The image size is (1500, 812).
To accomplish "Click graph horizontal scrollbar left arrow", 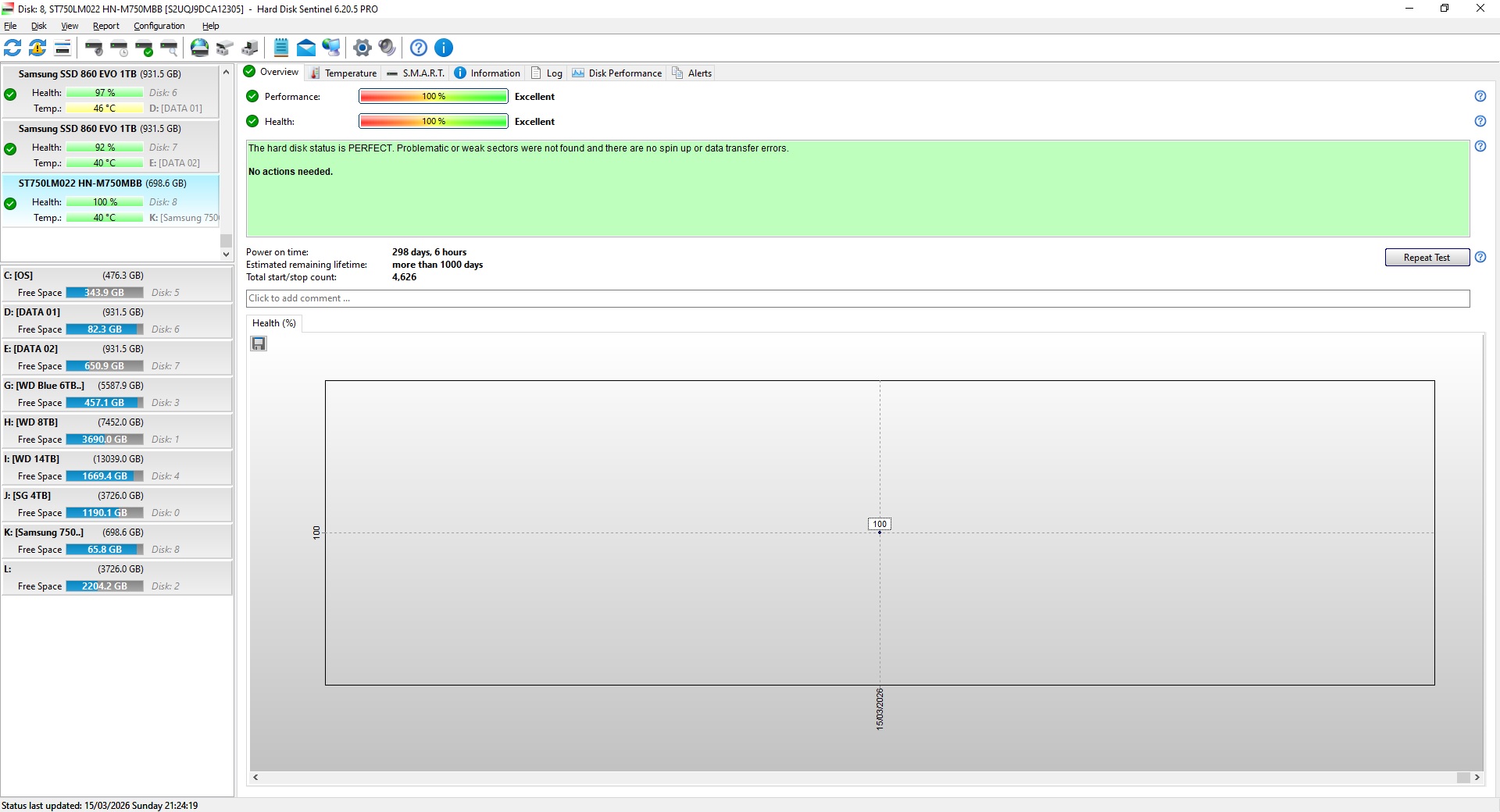I will (255, 778).
